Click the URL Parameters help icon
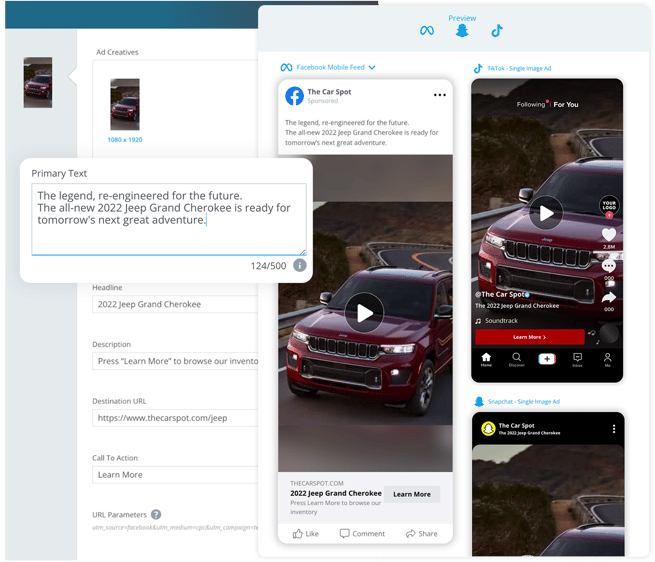 point(156,514)
